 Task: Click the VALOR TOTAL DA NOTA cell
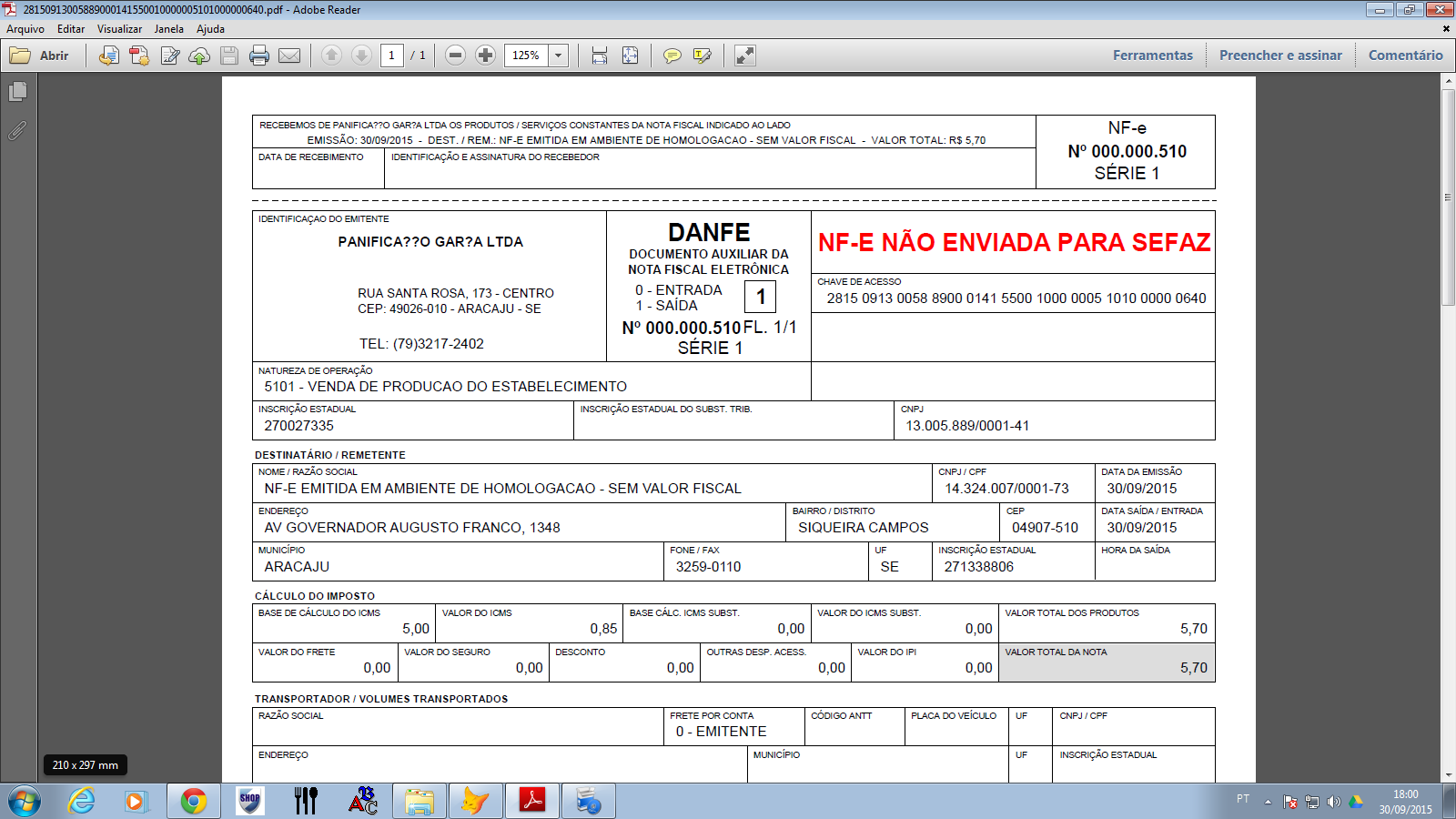[1107, 662]
